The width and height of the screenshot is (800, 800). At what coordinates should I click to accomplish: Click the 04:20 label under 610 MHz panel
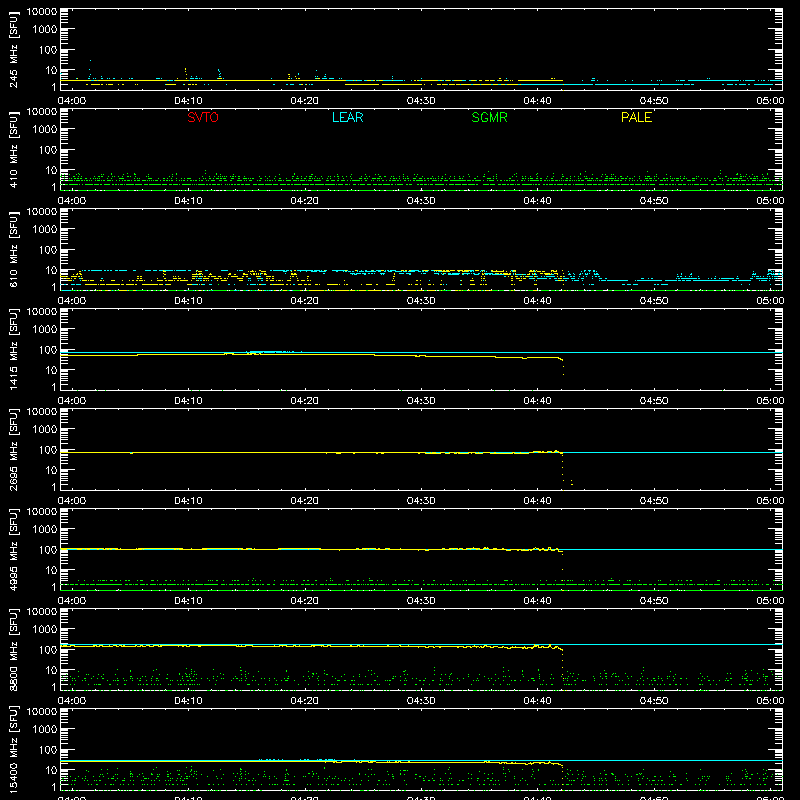pyautogui.click(x=305, y=301)
